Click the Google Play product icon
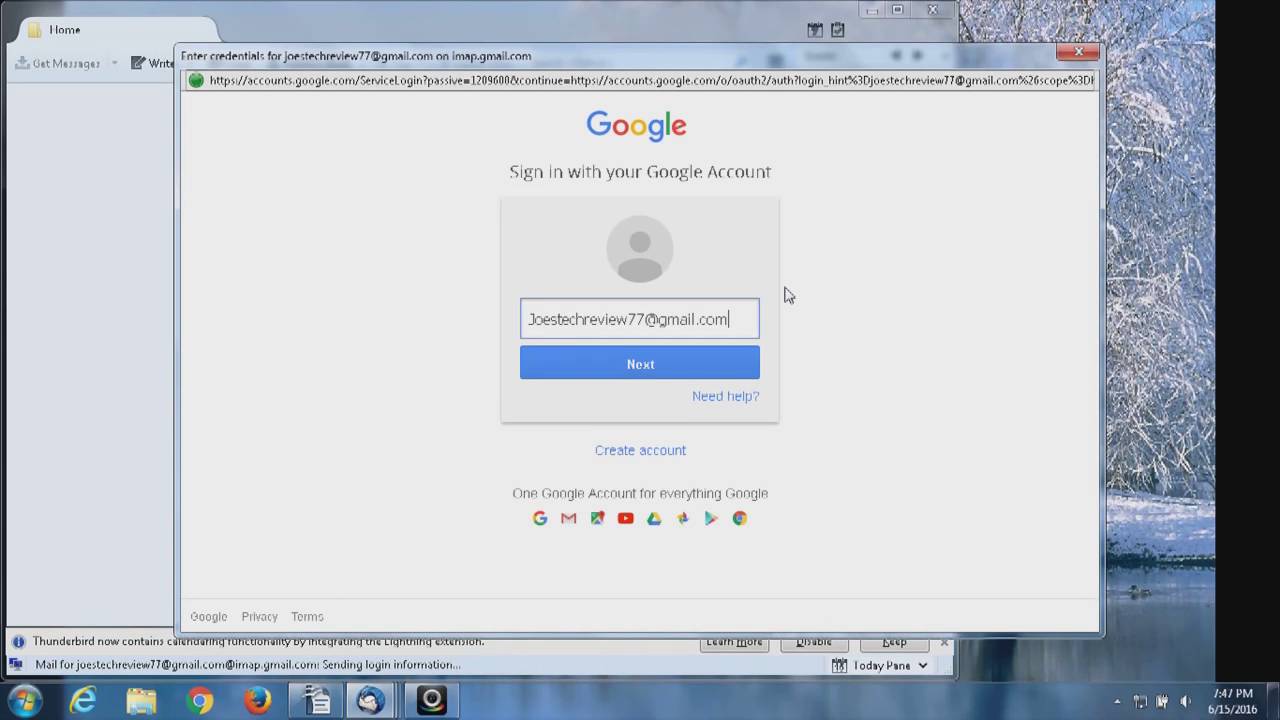 pyautogui.click(x=711, y=518)
